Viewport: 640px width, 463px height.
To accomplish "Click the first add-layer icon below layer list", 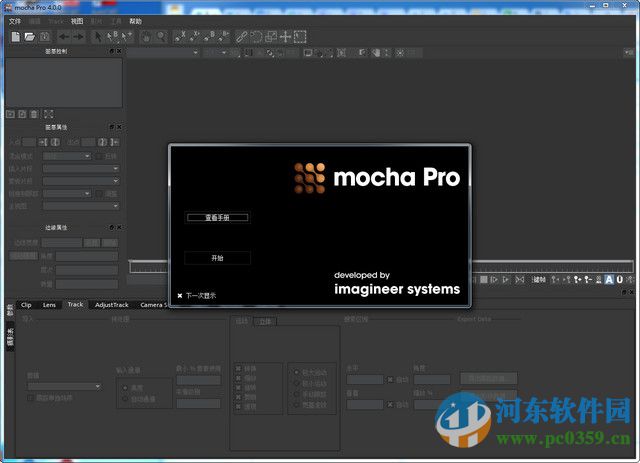I will click(11, 114).
